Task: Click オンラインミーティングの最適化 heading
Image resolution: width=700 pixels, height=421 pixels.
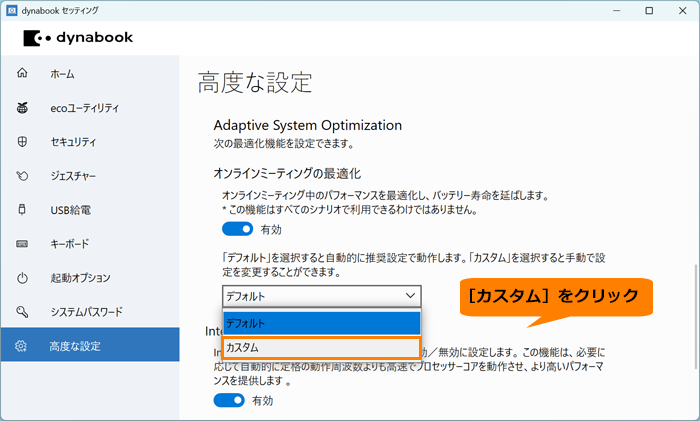Action: click(x=287, y=173)
